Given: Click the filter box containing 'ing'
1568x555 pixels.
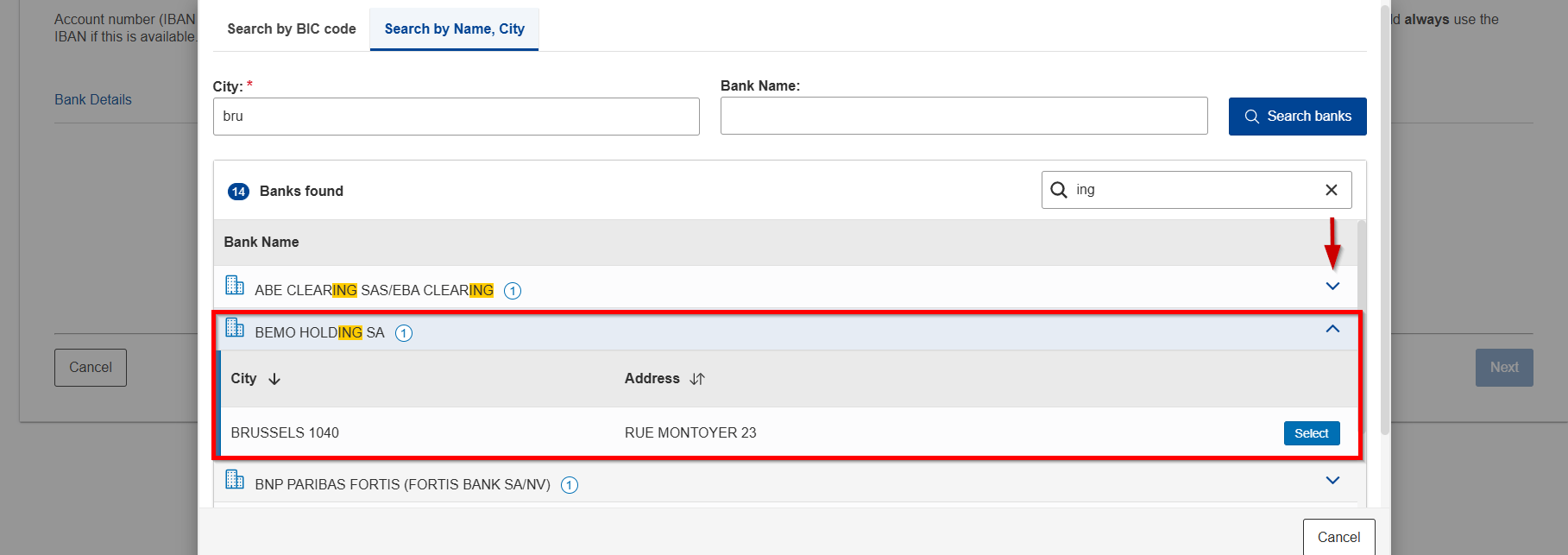Looking at the screenshot, I should 1196,190.
